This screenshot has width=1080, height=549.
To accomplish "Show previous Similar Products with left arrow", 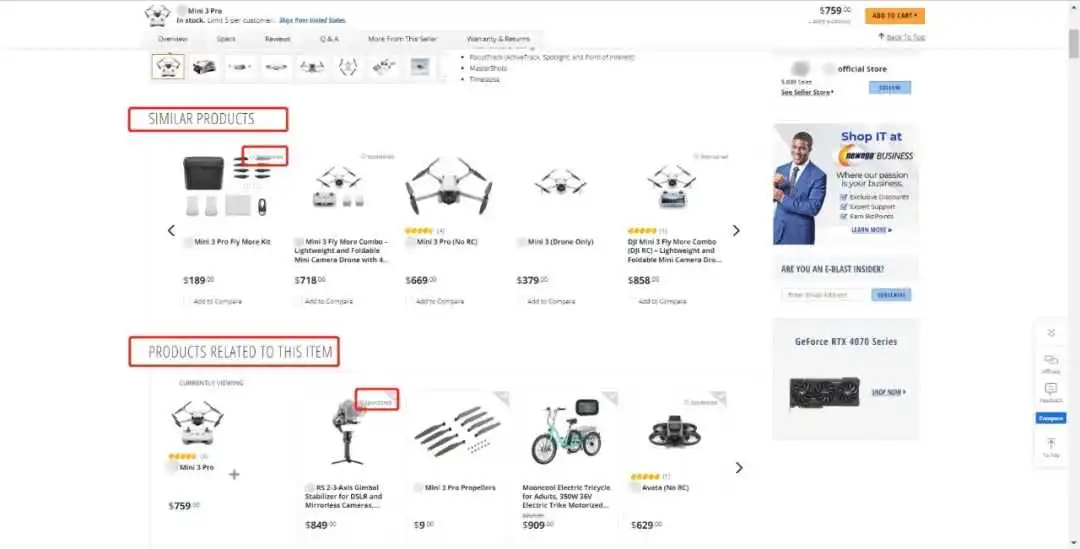I will point(172,231).
